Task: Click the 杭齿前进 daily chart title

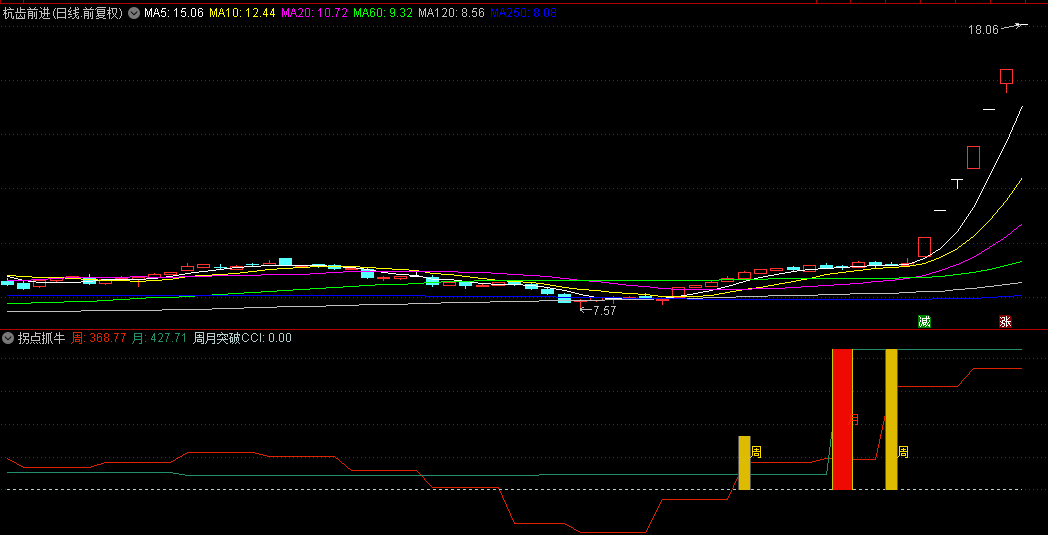Action: (62, 13)
